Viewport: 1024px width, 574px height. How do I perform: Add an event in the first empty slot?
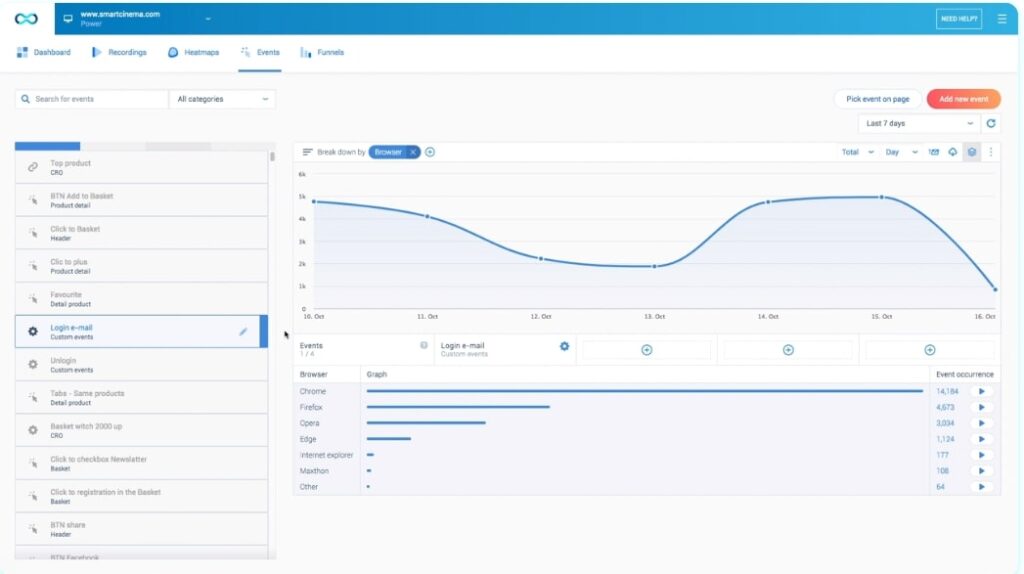coord(646,350)
